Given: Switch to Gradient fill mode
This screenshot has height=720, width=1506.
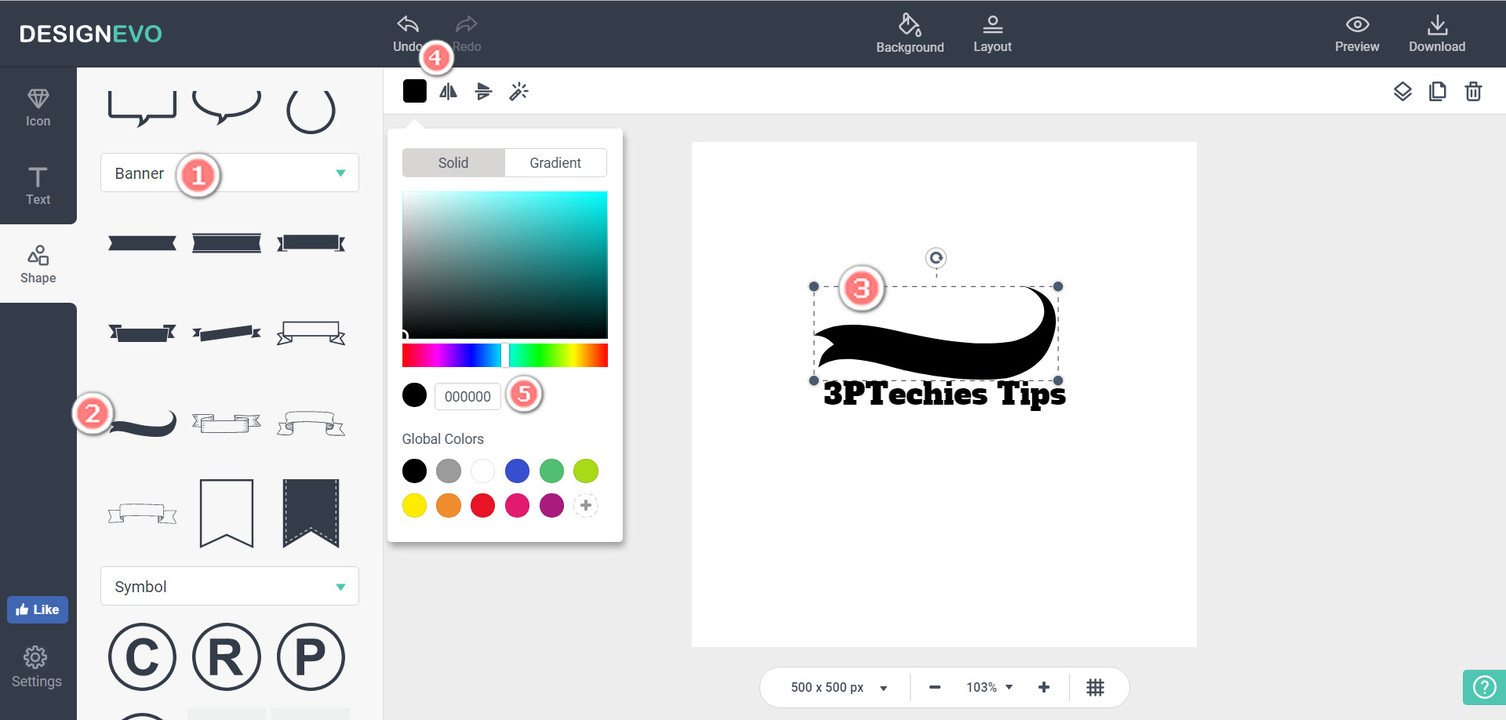Looking at the screenshot, I should (x=555, y=163).
